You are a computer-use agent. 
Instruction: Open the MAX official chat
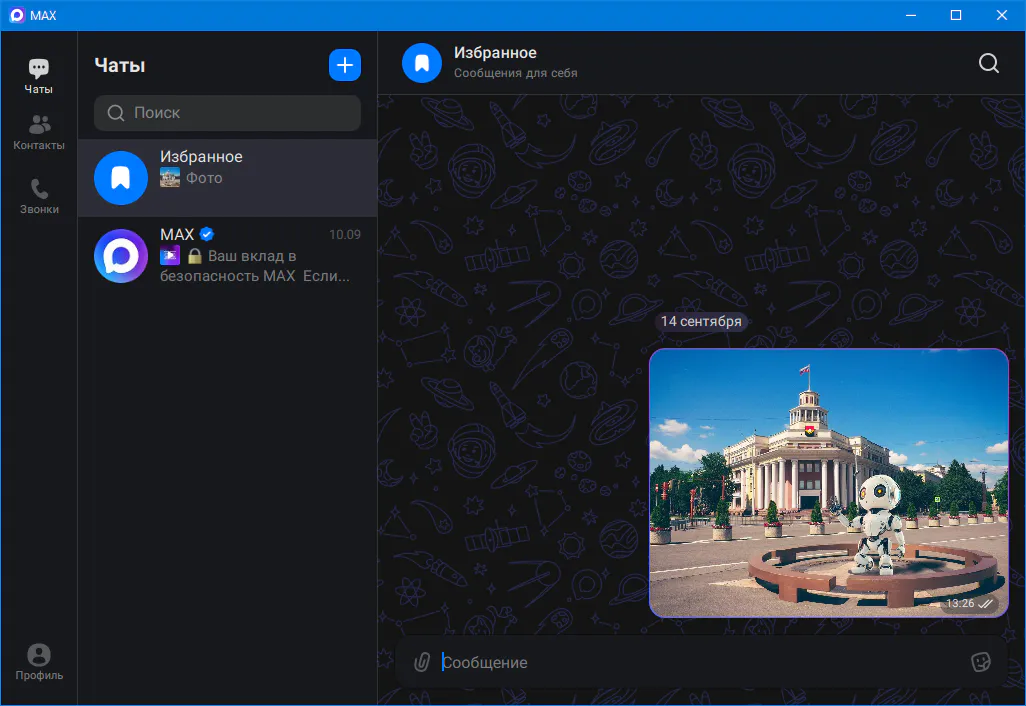pyautogui.click(x=228, y=256)
